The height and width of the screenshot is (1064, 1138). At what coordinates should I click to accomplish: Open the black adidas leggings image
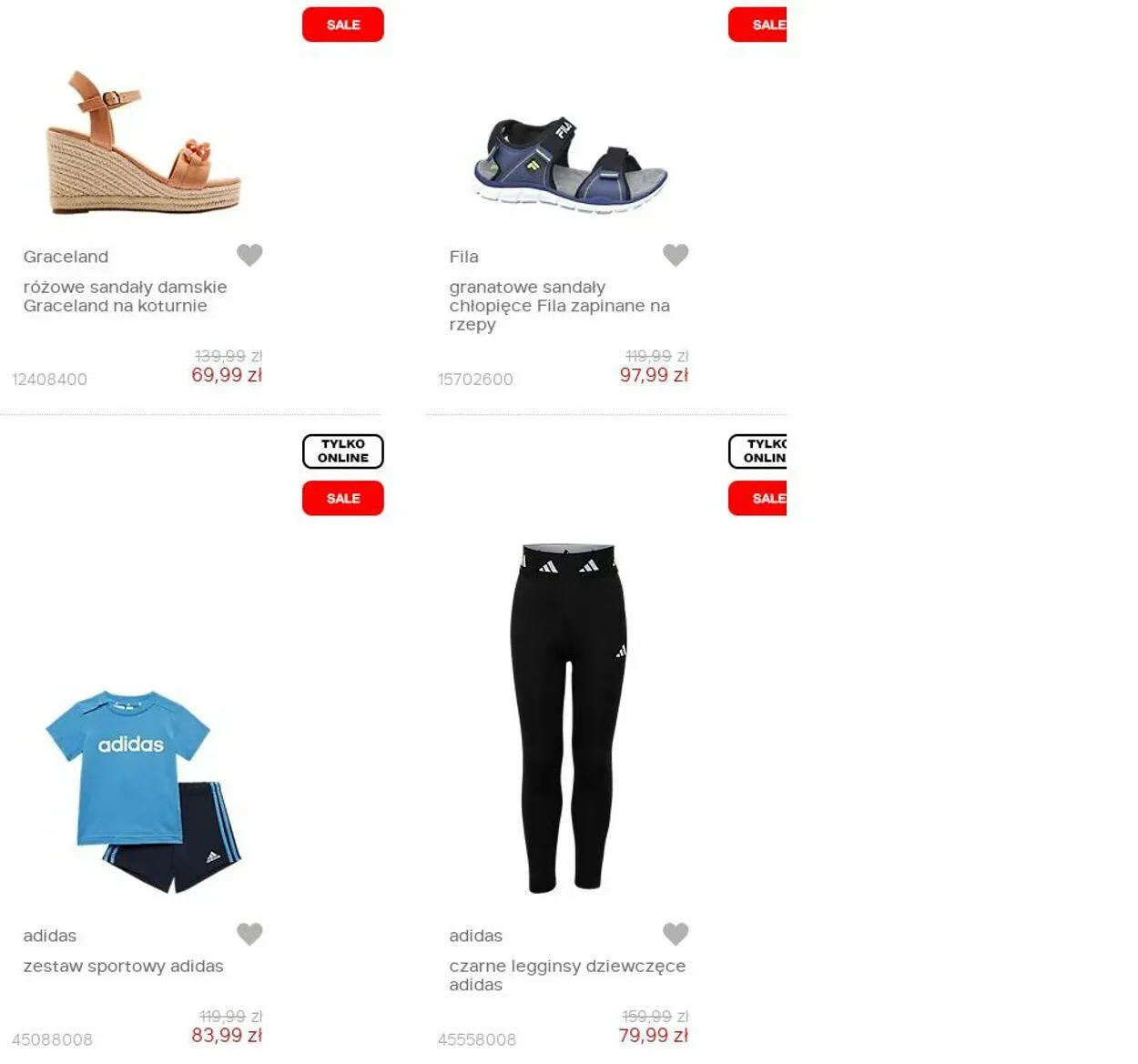569,717
